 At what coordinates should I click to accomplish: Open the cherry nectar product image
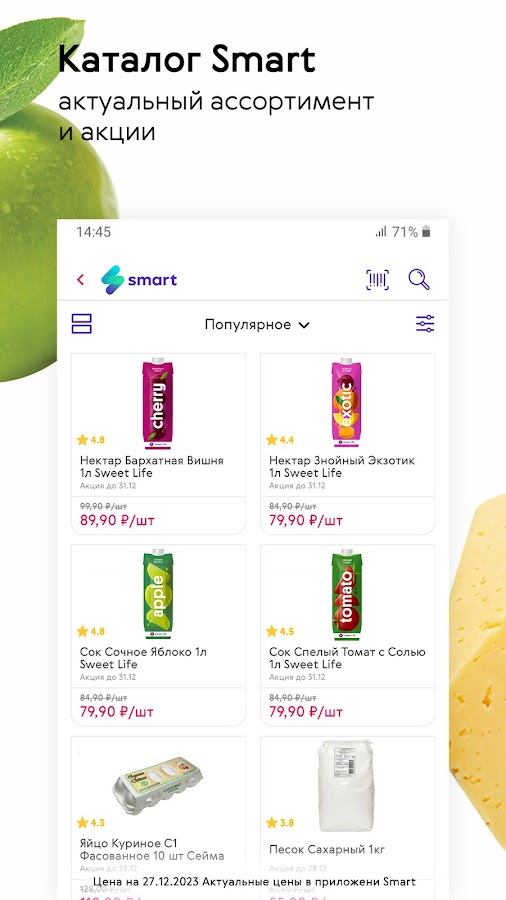(158, 404)
